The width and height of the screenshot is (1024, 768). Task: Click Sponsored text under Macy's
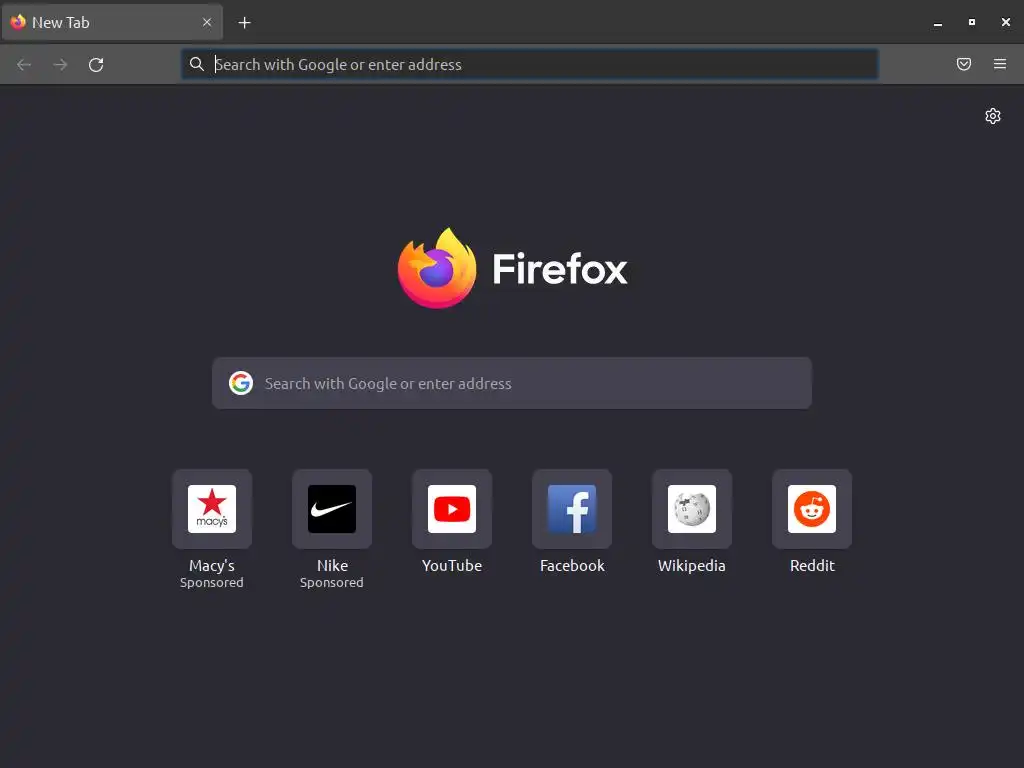click(x=212, y=583)
